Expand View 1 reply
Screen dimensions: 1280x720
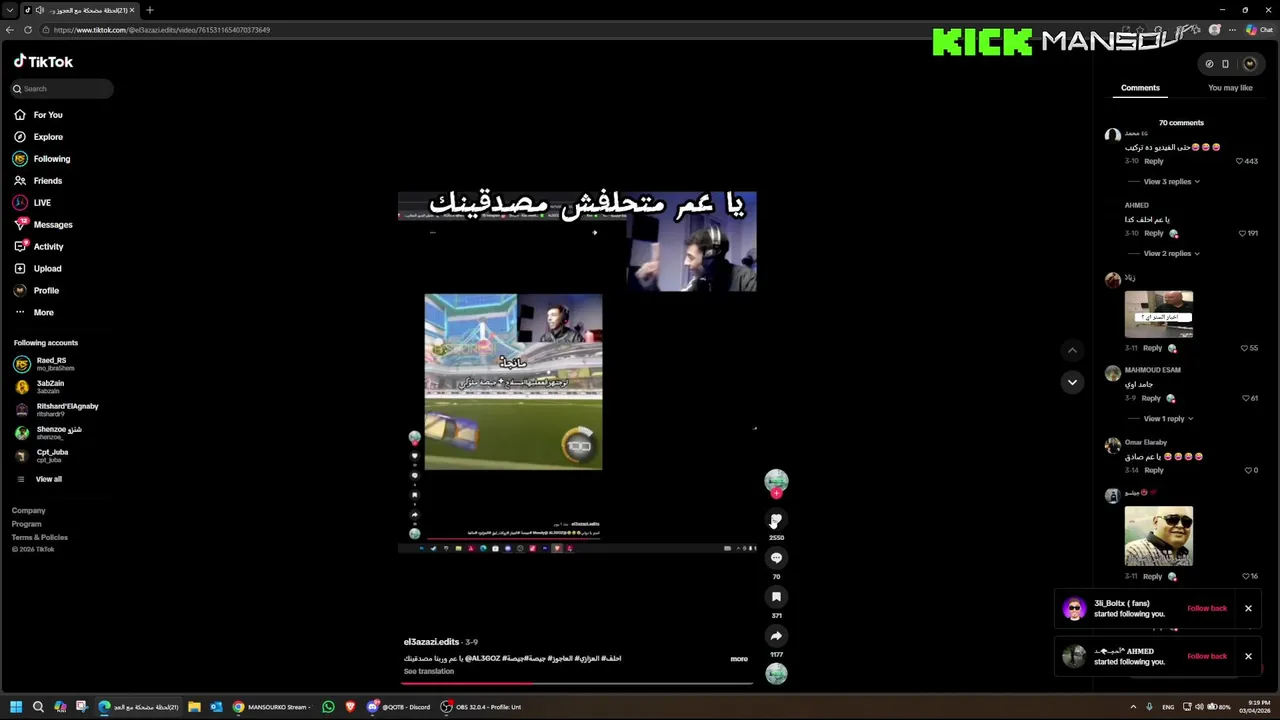(x=1169, y=419)
